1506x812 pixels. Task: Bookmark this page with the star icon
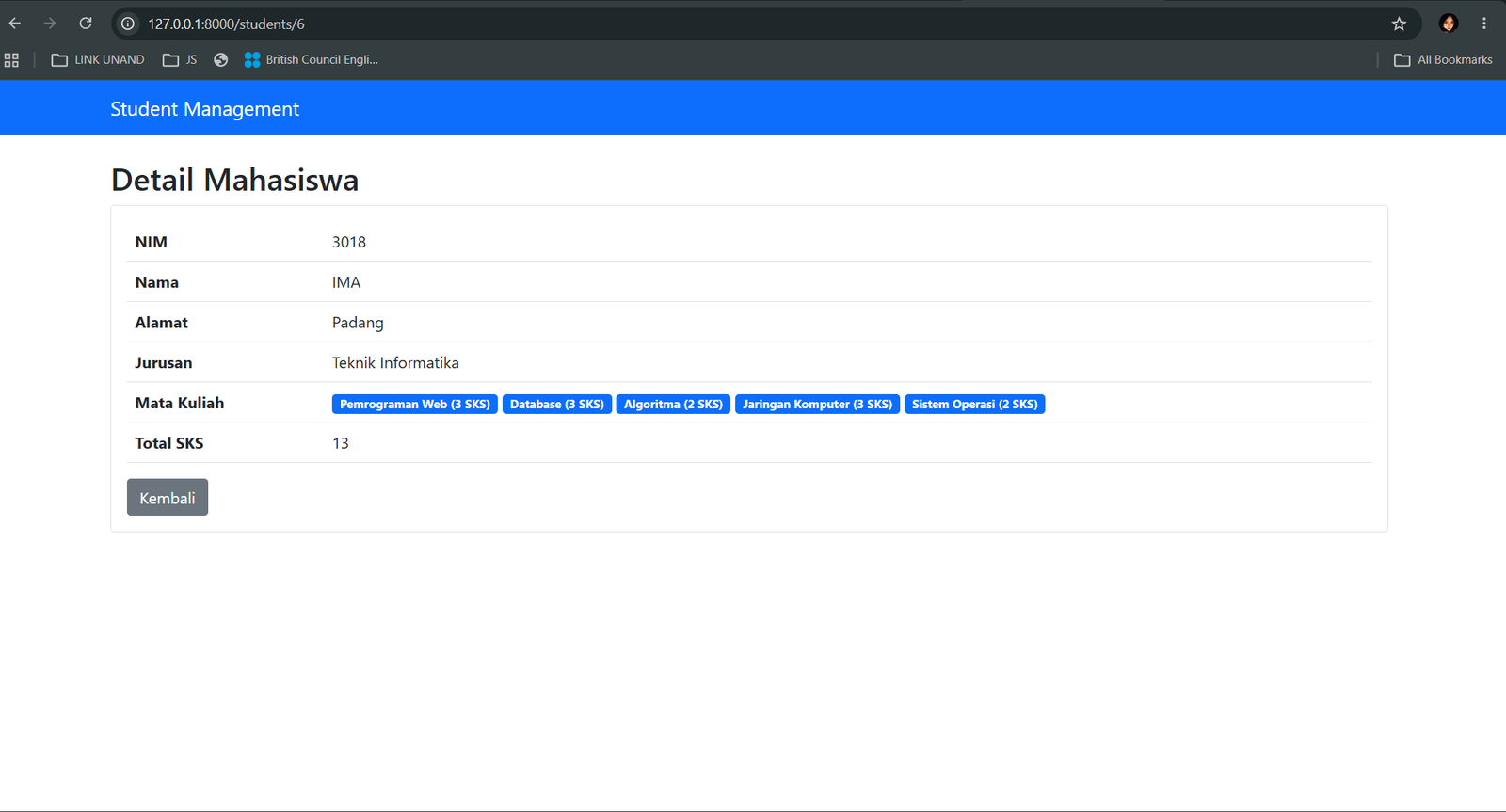[x=1399, y=24]
